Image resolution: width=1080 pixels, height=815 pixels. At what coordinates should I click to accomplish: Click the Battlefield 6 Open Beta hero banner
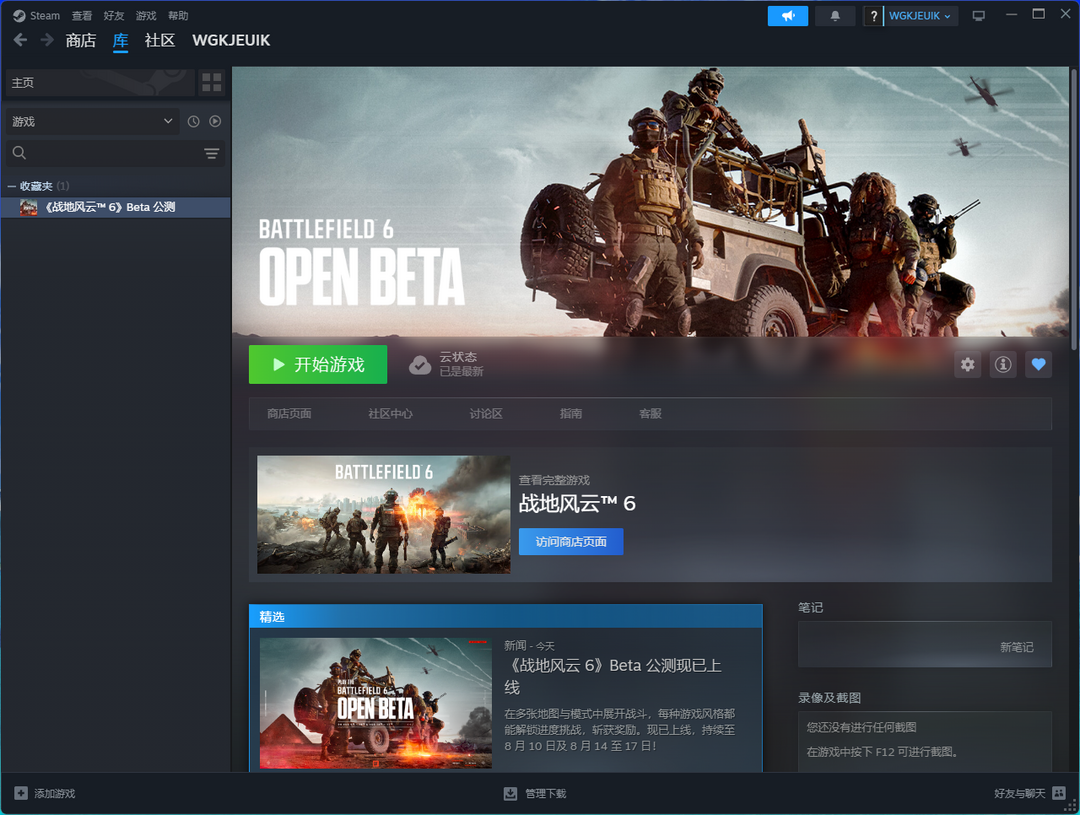pyautogui.click(x=650, y=202)
